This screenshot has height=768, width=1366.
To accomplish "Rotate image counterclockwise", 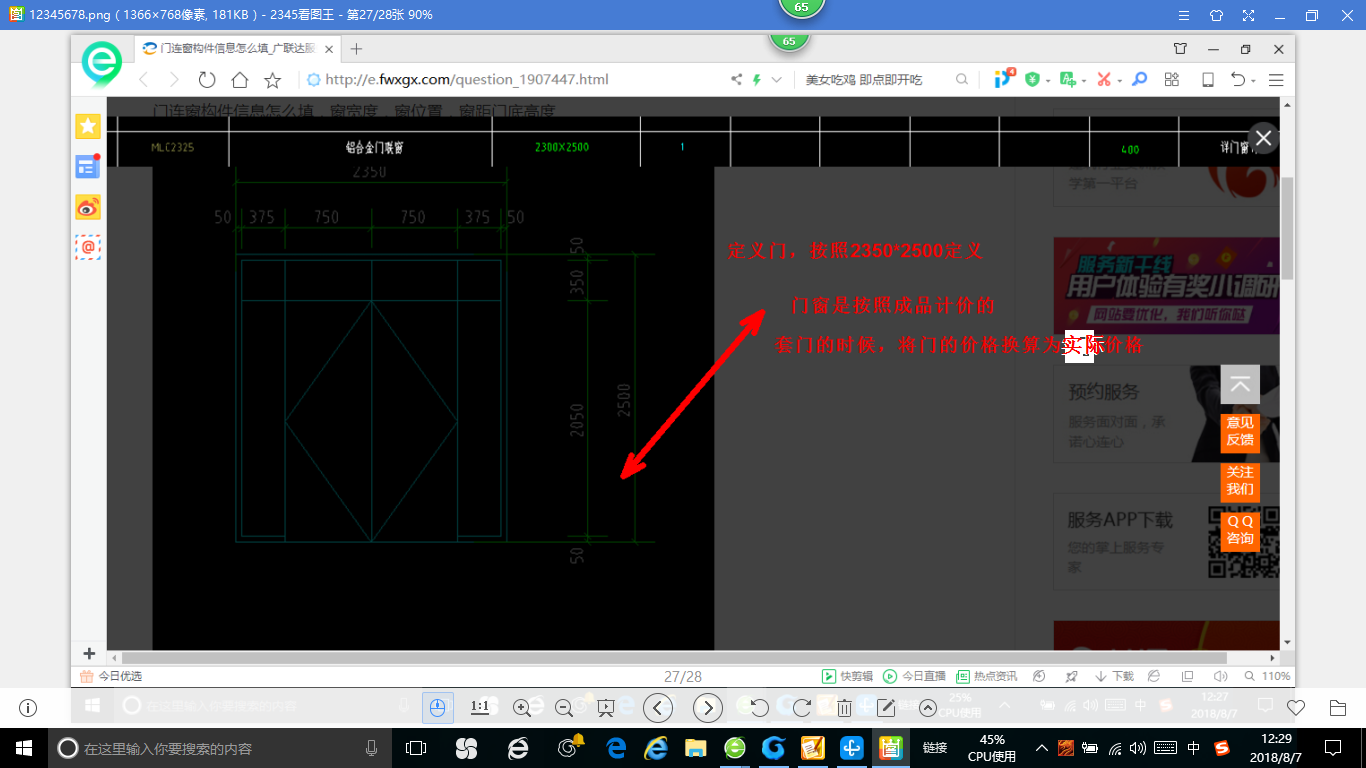I will pyautogui.click(x=760, y=708).
